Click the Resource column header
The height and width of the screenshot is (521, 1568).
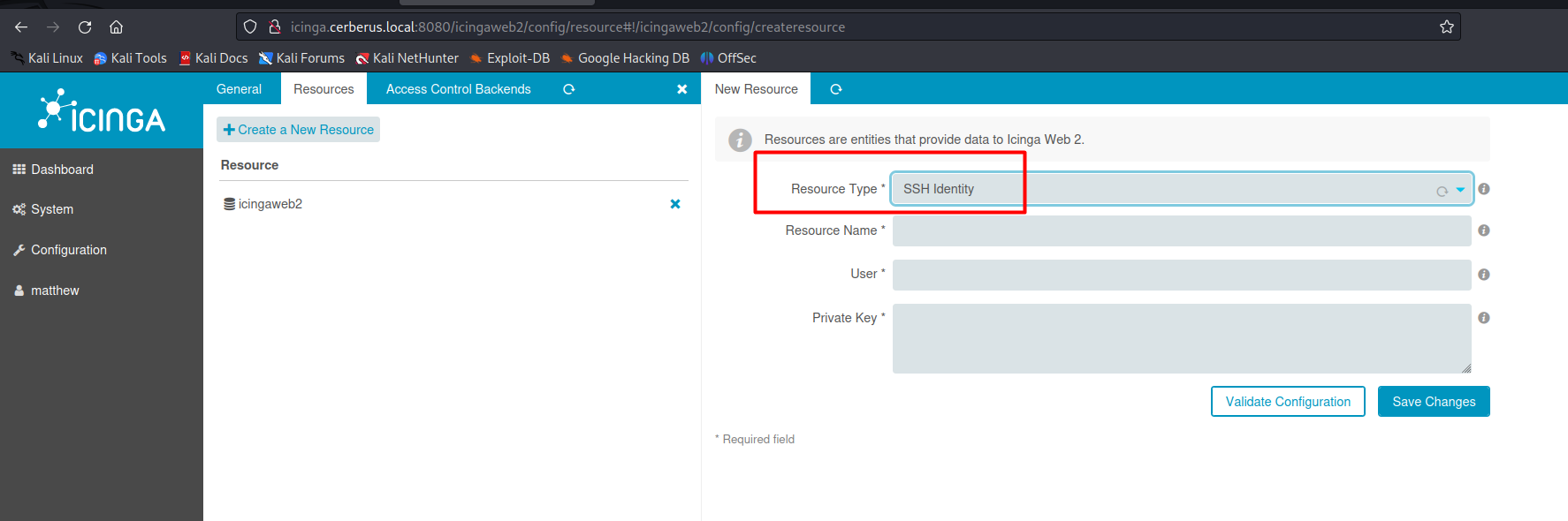click(249, 165)
